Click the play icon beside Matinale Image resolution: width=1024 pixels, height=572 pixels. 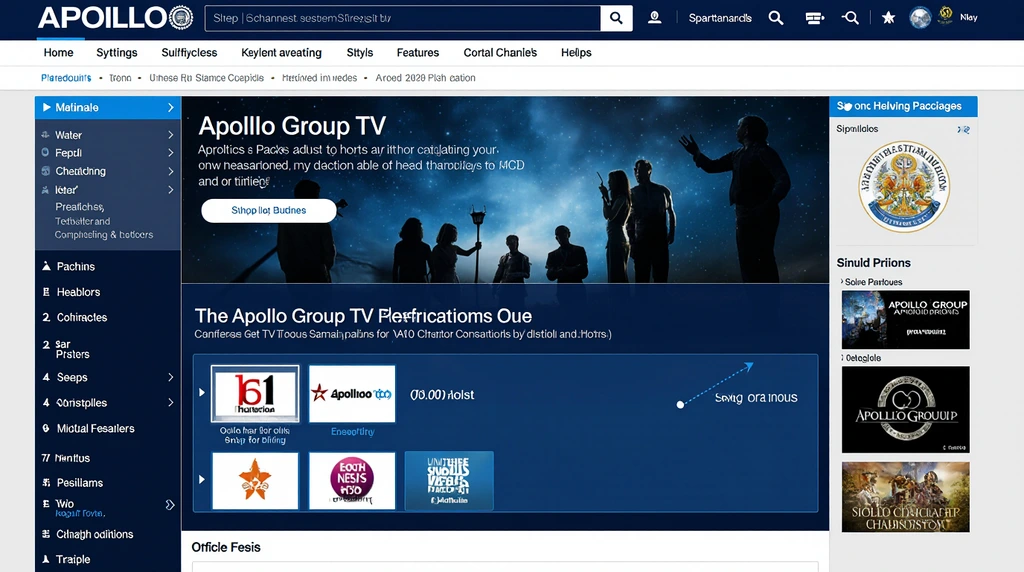(x=46, y=107)
